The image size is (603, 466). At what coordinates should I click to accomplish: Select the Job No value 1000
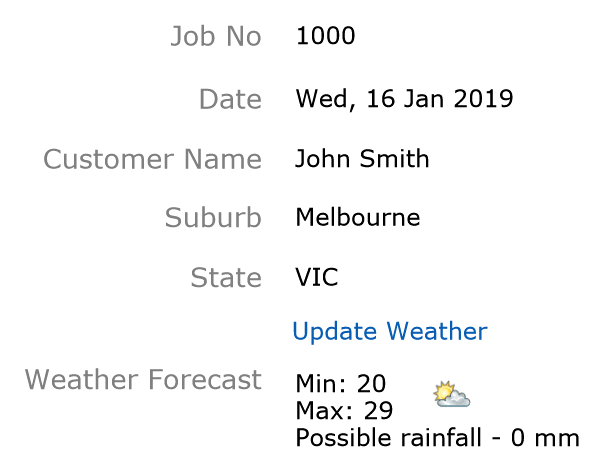[x=325, y=36]
